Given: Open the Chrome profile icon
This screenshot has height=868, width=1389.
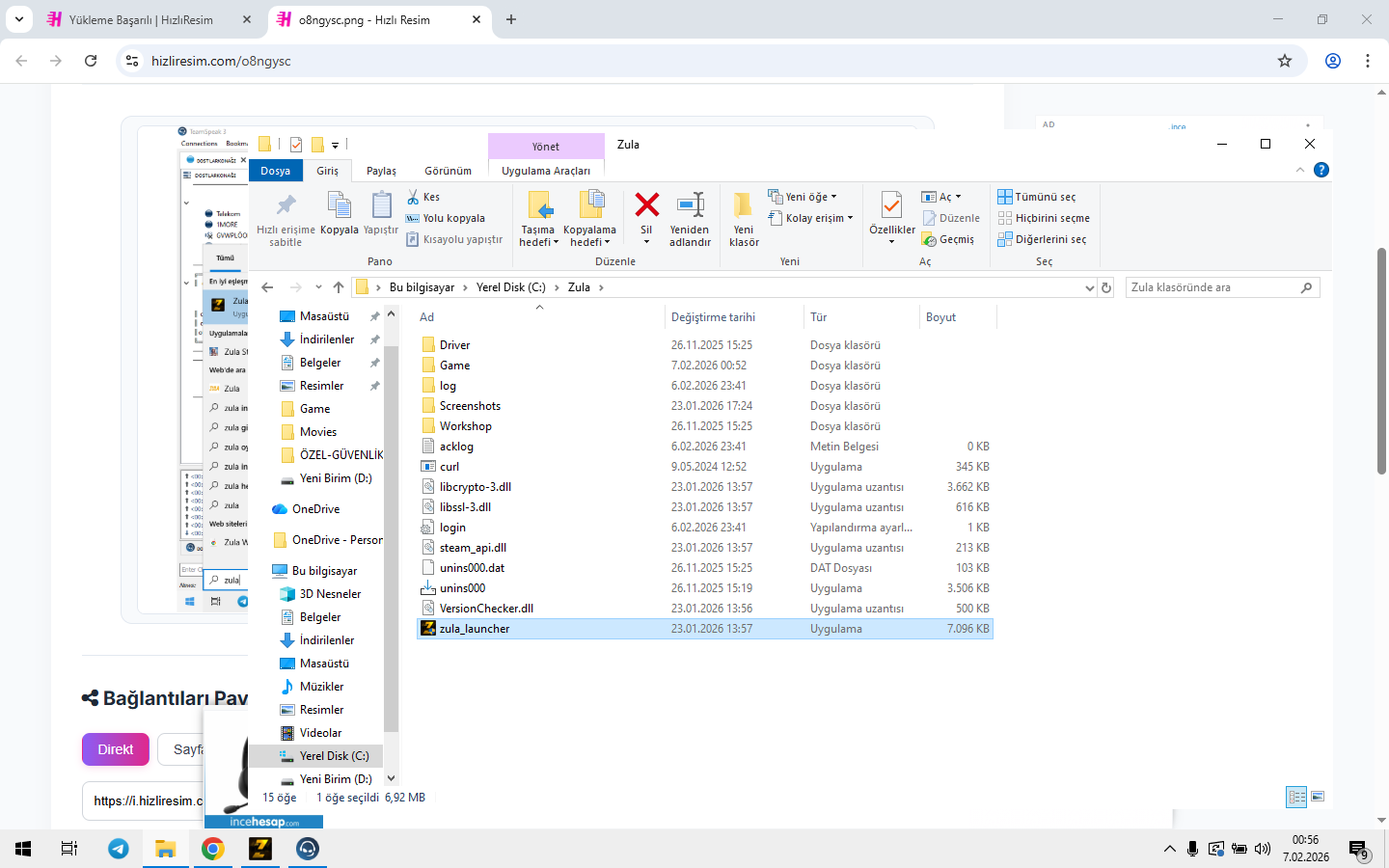Looking at the screenshot, I should click(1333, 61).
